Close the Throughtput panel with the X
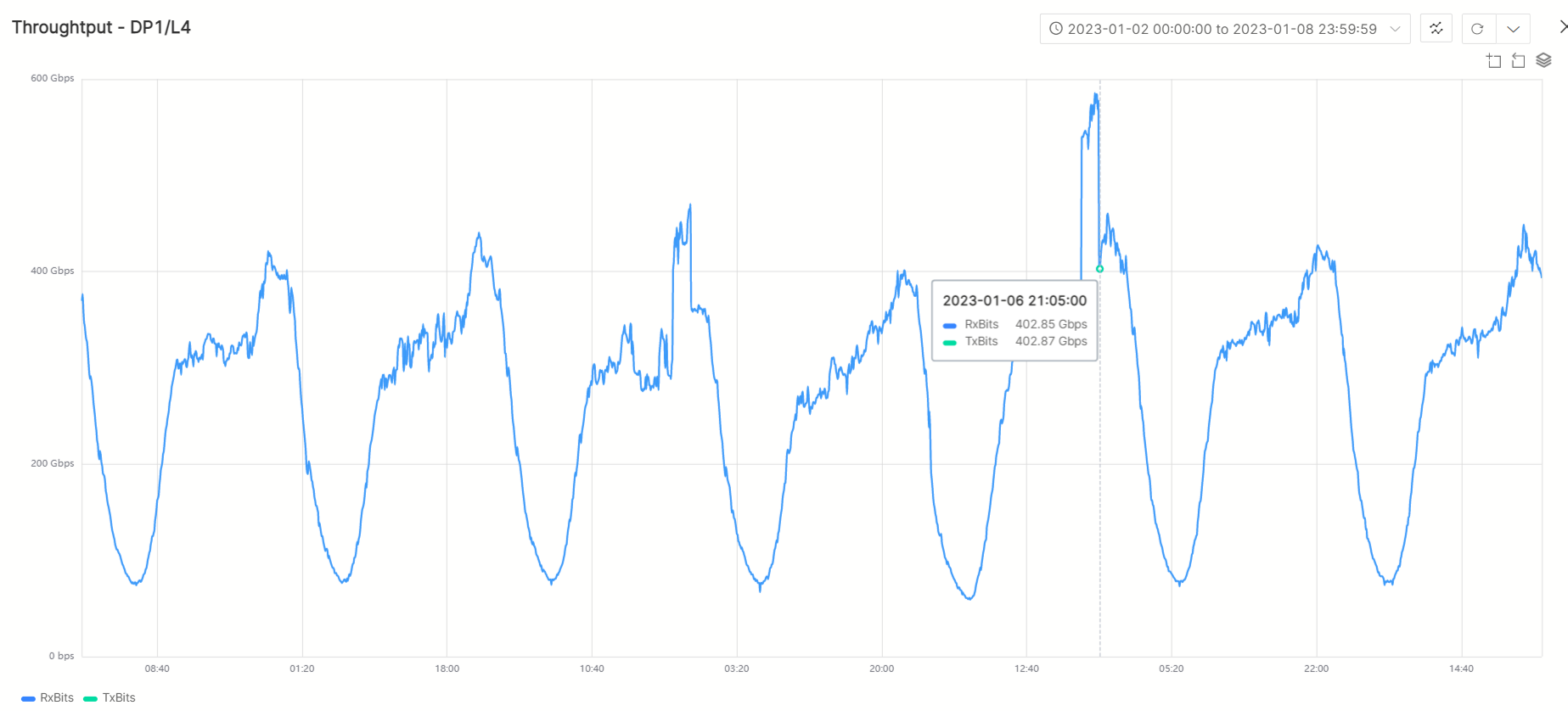This screenshot has height=711, width=1568. [x=1562, y=27]
